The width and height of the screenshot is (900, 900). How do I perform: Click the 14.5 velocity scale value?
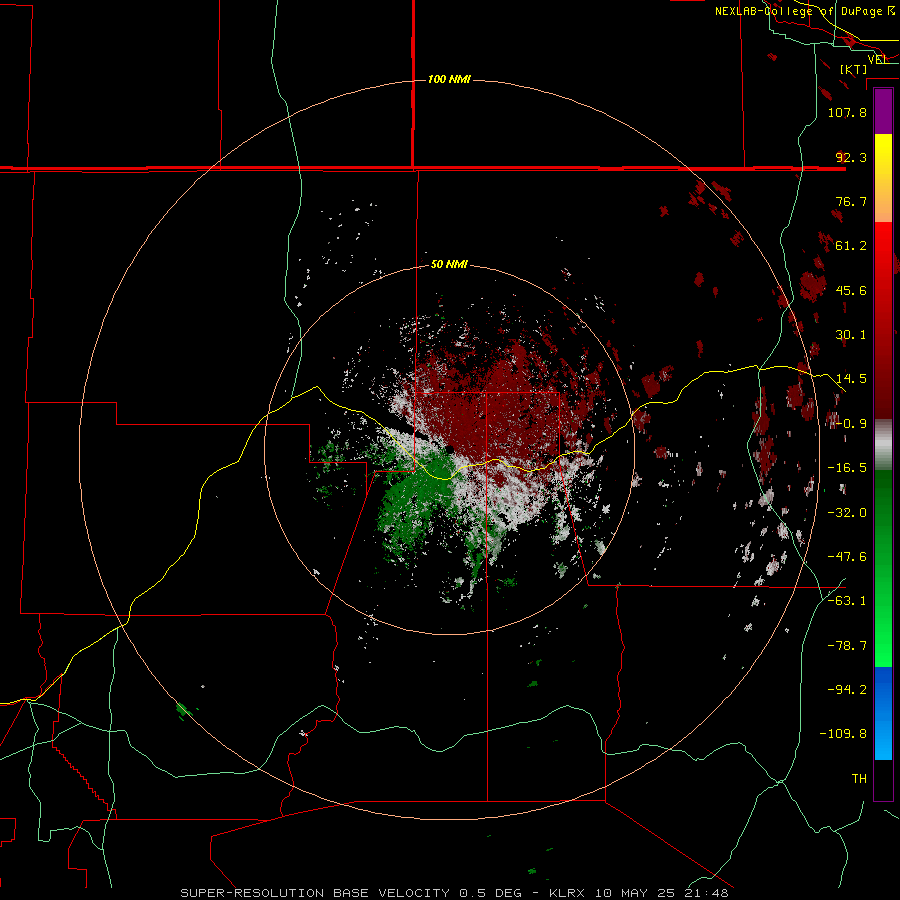coord(851,379)
